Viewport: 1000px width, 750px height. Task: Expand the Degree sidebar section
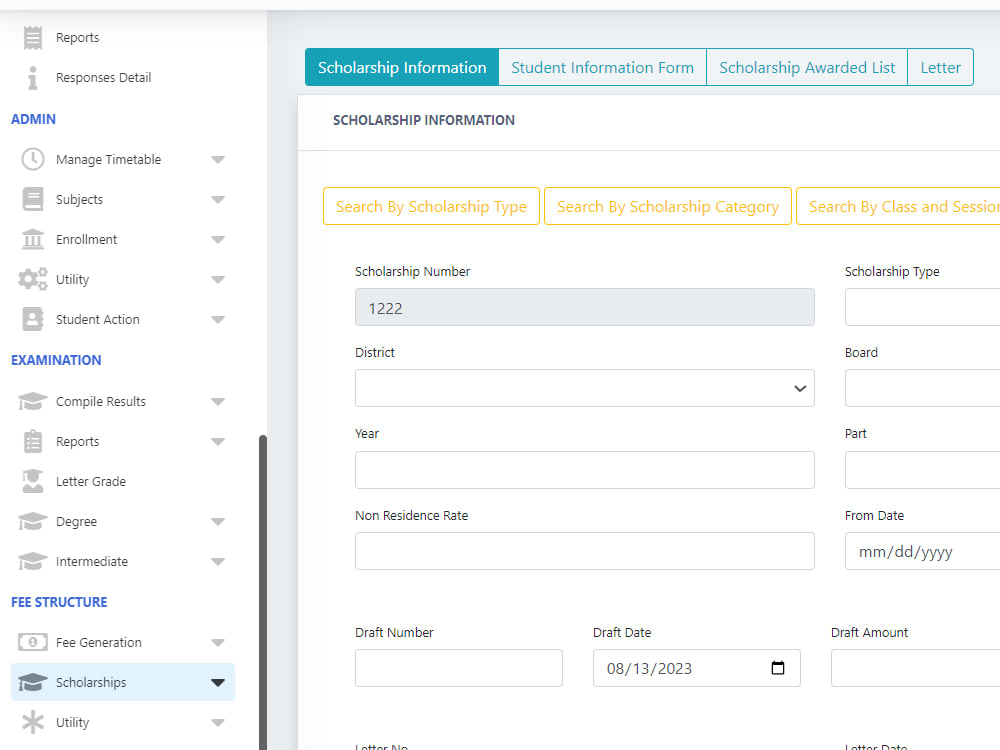click(218, 521)
